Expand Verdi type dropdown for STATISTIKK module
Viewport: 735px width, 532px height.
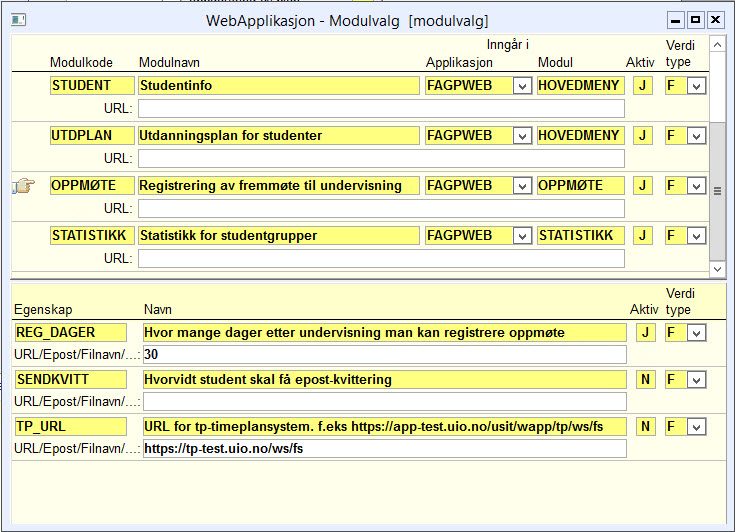click(697, 236)
